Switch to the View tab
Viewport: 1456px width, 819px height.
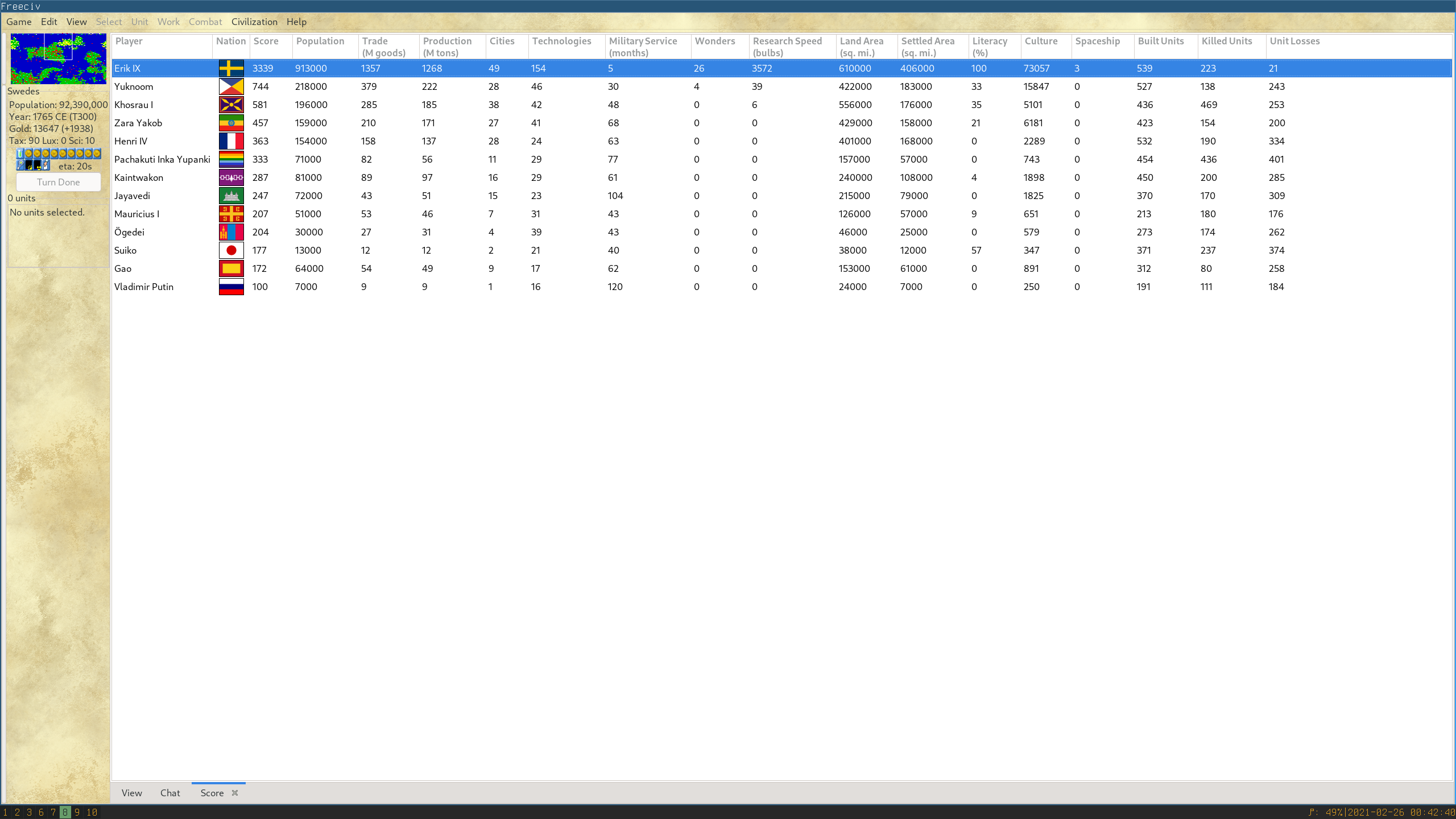[131, 793]
